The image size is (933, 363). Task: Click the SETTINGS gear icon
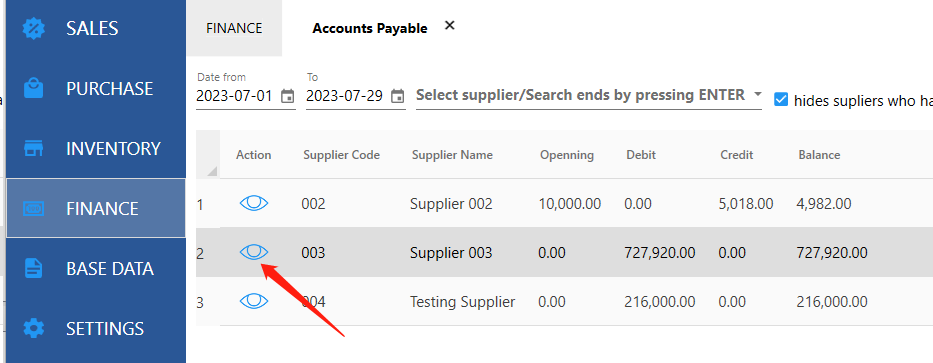34,328
